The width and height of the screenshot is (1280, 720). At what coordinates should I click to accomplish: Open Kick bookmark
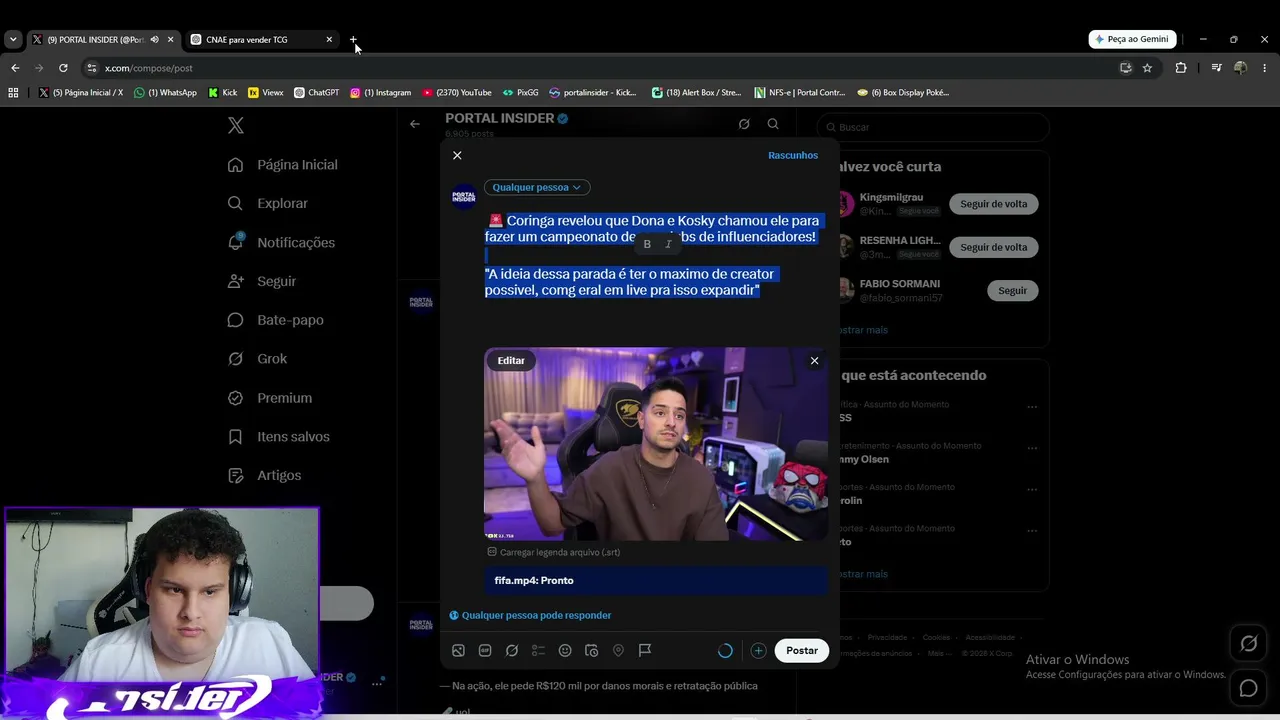(x=223, y=92)
